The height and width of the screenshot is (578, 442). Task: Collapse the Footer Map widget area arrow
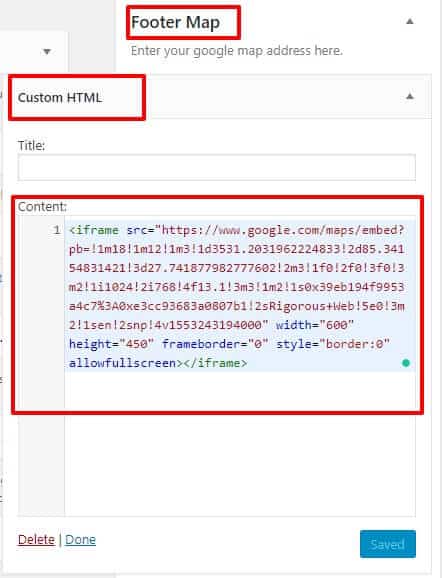(410, 22)
